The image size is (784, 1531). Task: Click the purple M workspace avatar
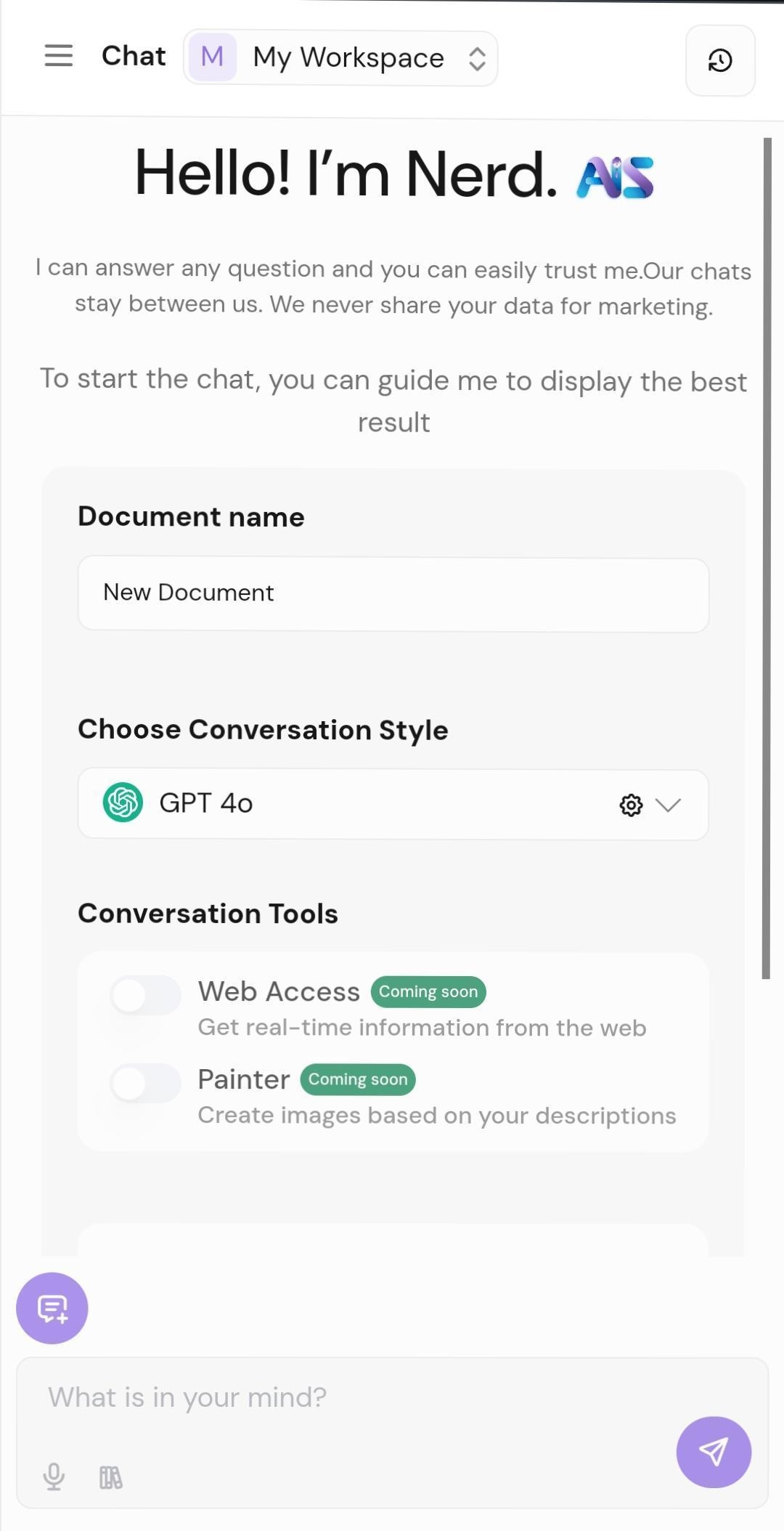(211, 57)
